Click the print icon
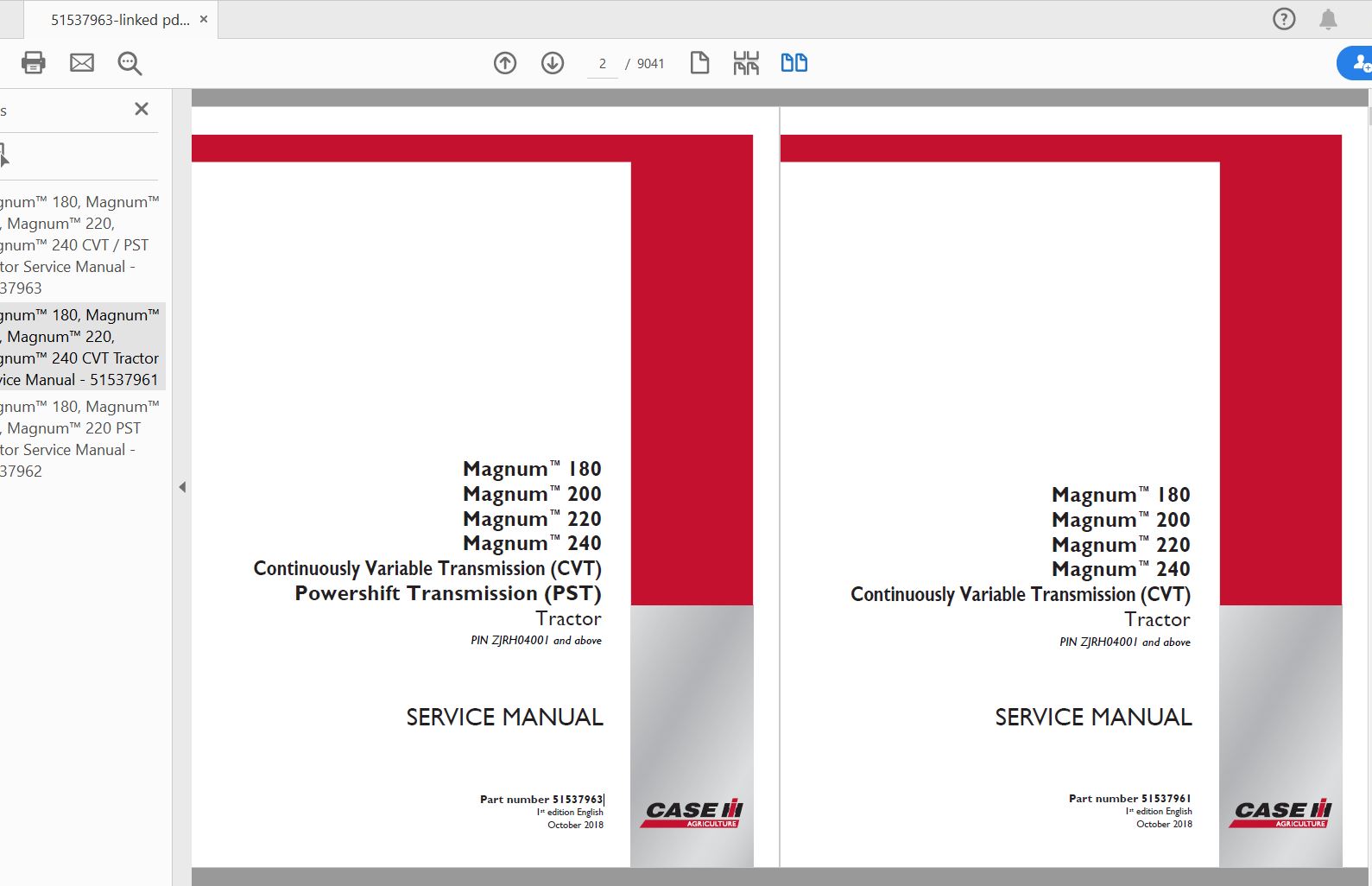1372x886 pixels. point(33,62)
